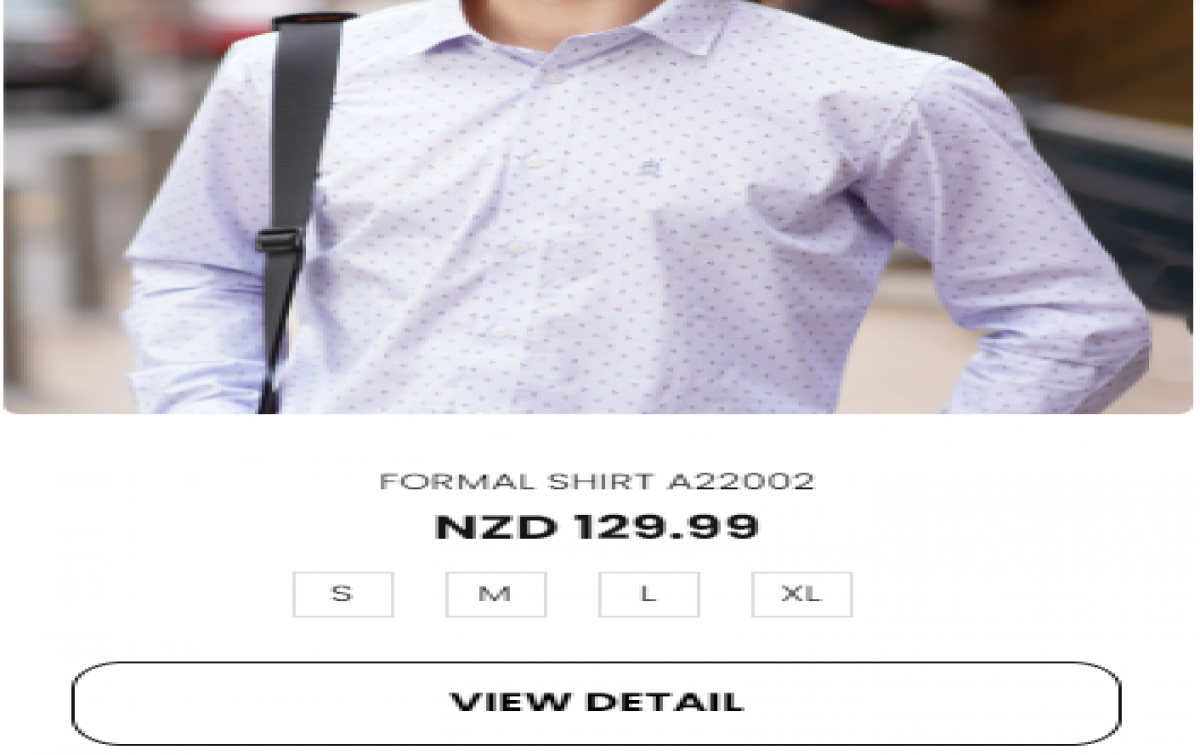1200x755 pixels.
Task: Choose the L size option
Action: coord(649,594)
